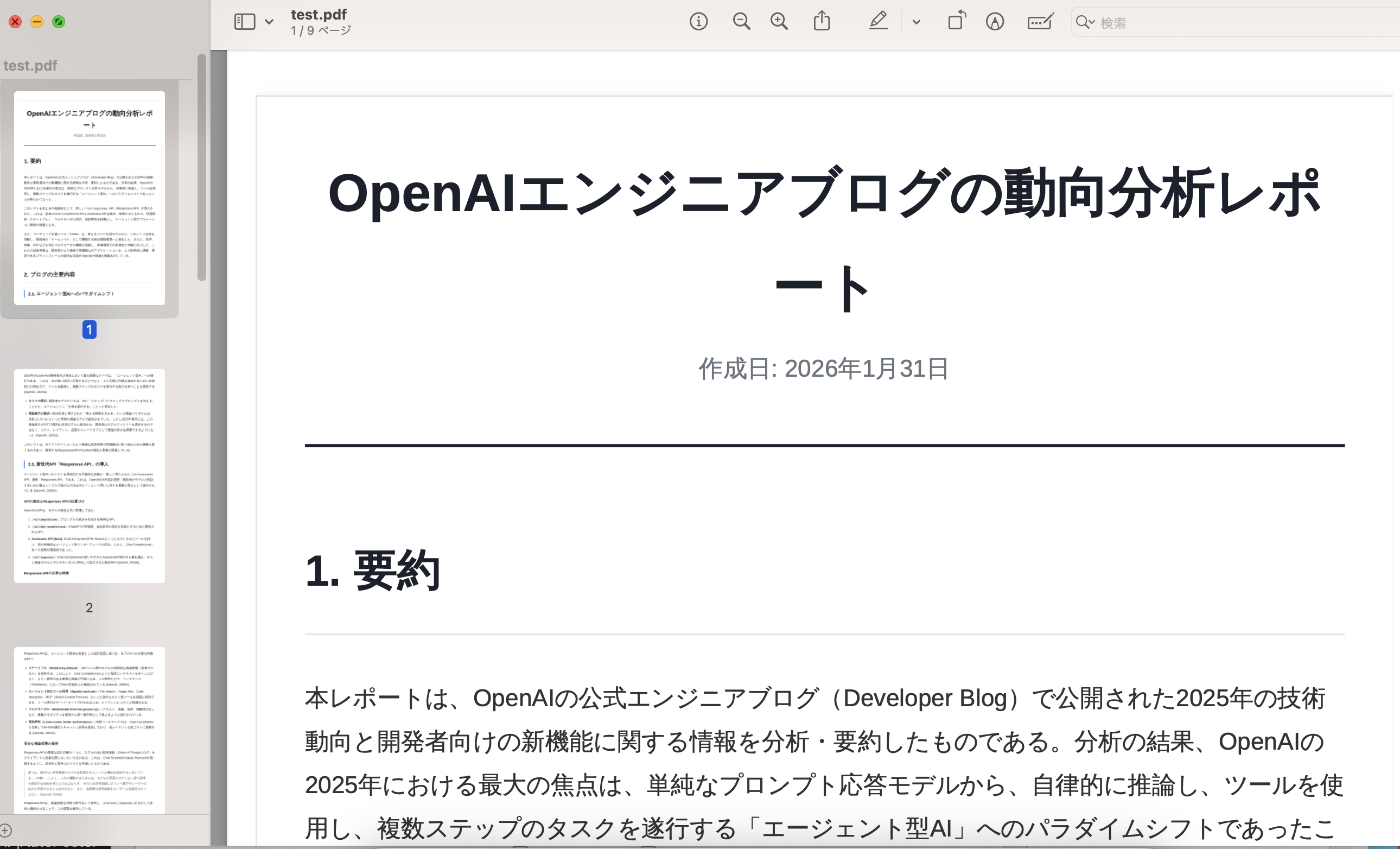Open the search magnifier options dropdown
The image size is (1400, 849).
click(1085, 22)
